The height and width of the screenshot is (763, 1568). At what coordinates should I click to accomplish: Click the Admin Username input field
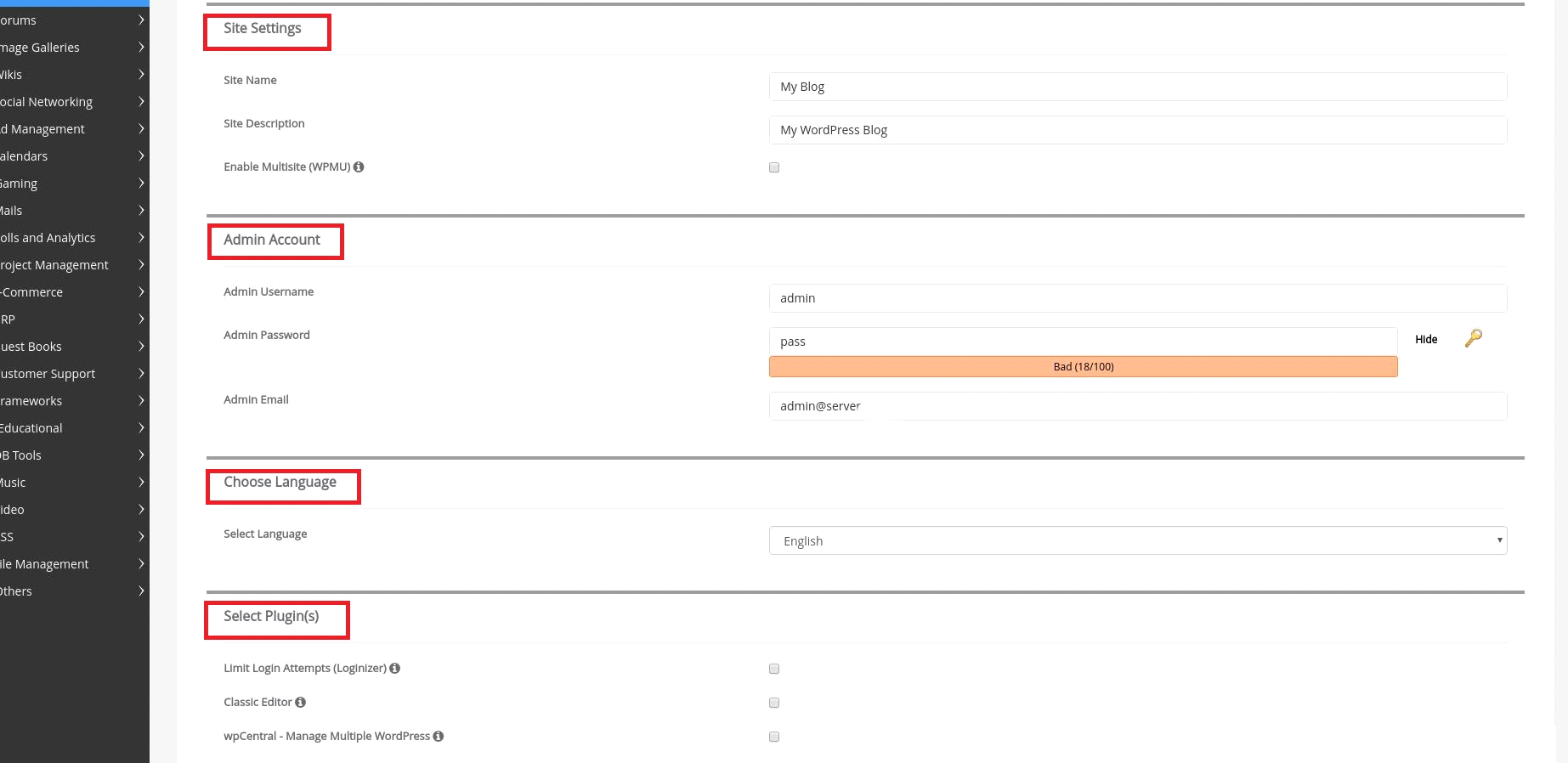pyautogui.click(x=1137, y=298)
